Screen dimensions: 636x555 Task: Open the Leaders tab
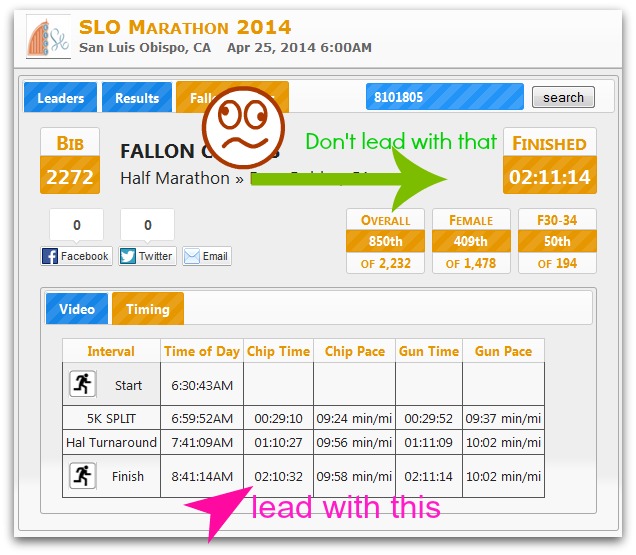click(x=61, y=98)
